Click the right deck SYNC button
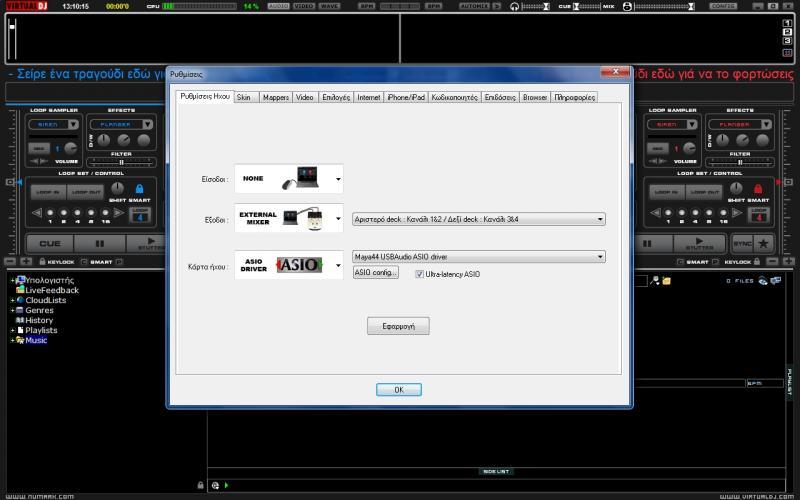Image resolution: width=800 pixels, height=500 pixels. pos(743,243)
